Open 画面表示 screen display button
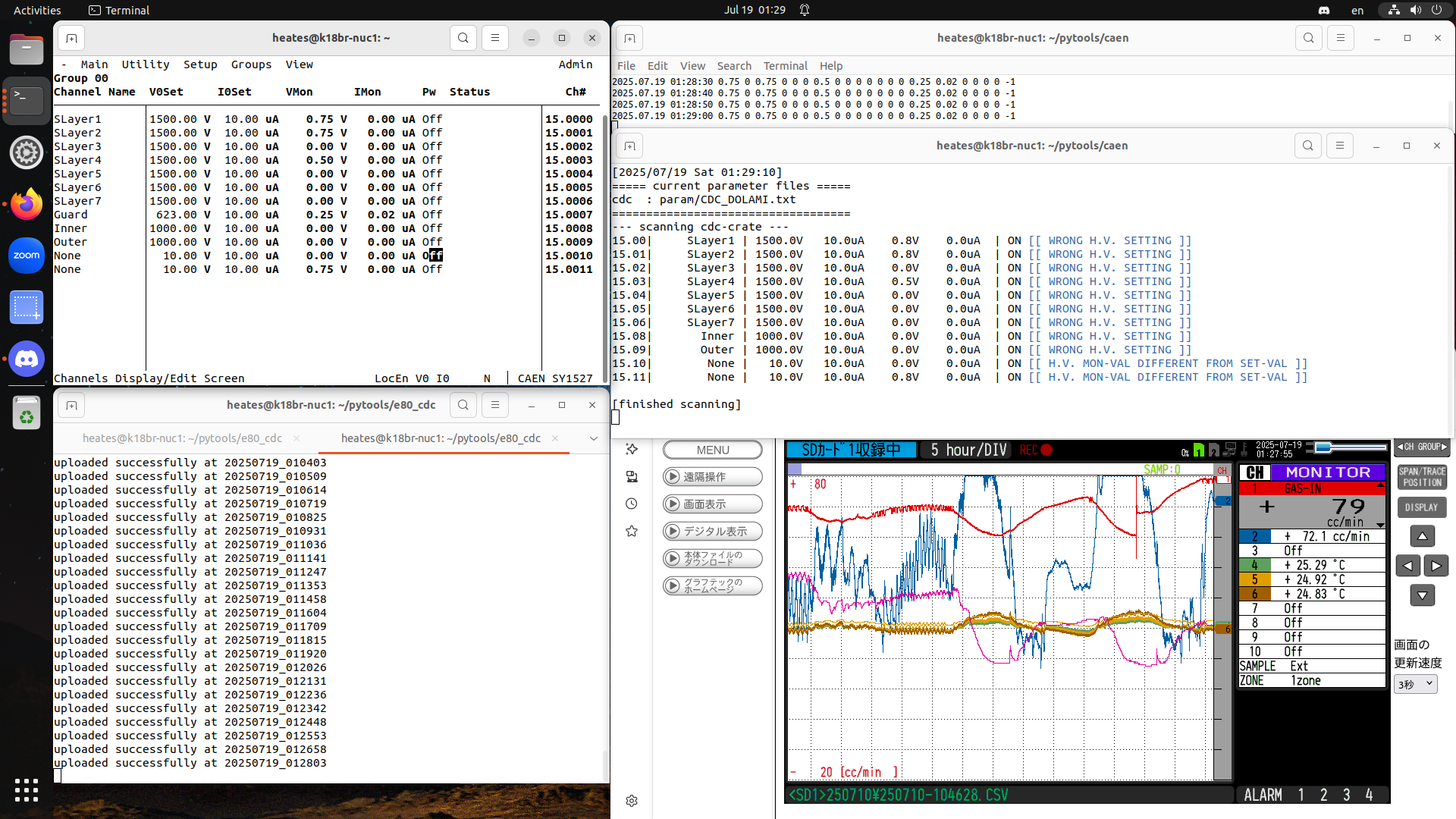This screenshot has height=819, width=1456. click(x=713, y=504)
